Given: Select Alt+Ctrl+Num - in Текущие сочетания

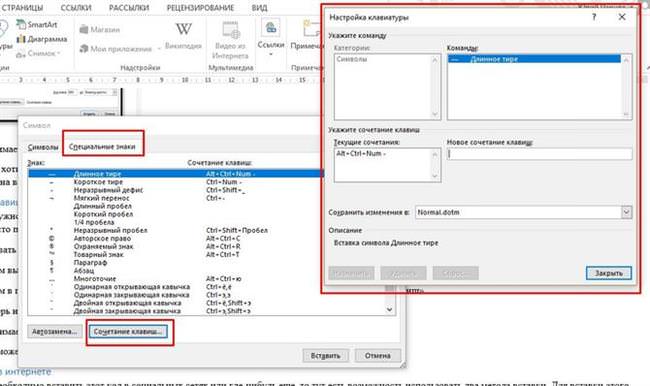Looking at the screenshot, I should point(361,154).
